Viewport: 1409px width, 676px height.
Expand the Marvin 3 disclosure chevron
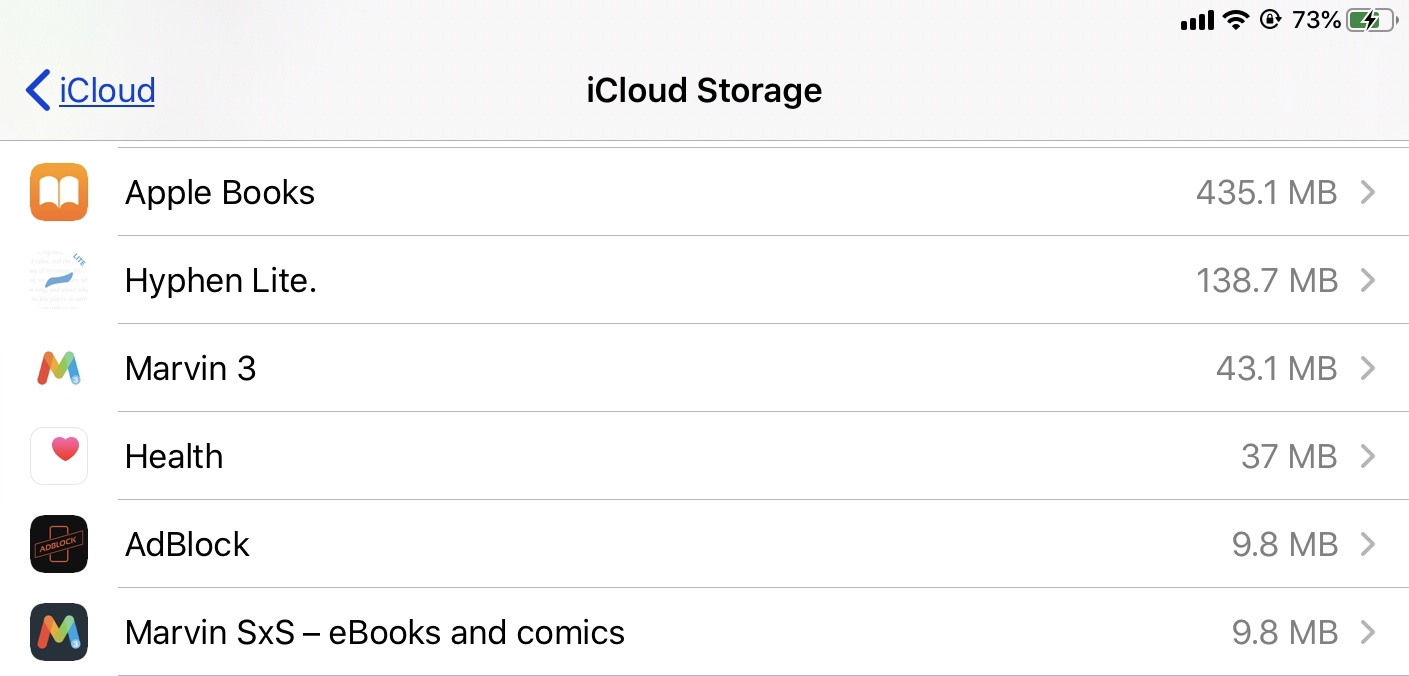coord(1368,368)
